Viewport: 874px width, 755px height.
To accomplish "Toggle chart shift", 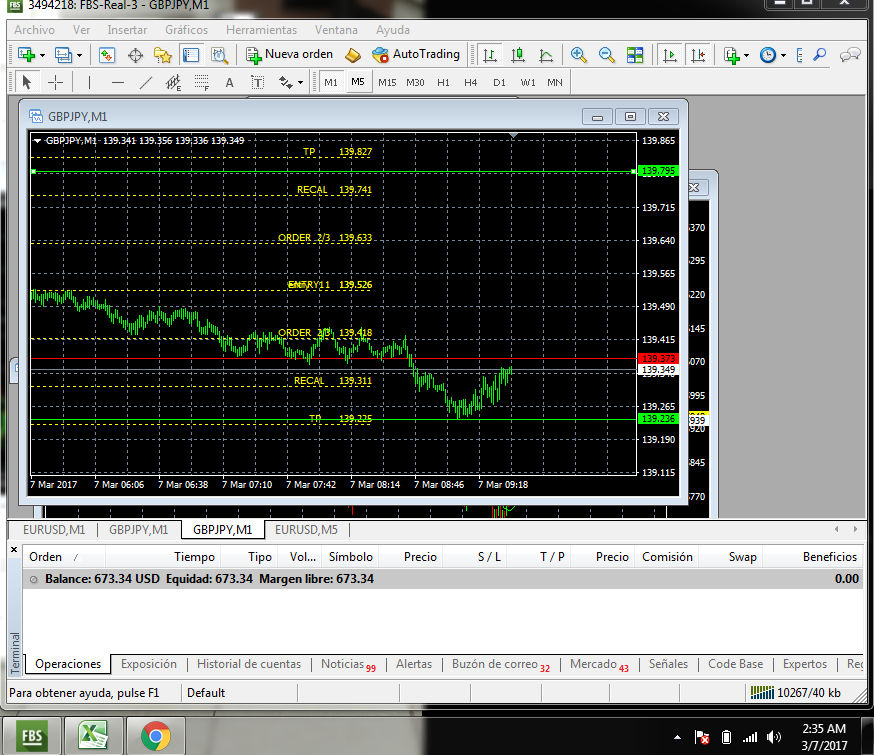I will coord(698,55).
